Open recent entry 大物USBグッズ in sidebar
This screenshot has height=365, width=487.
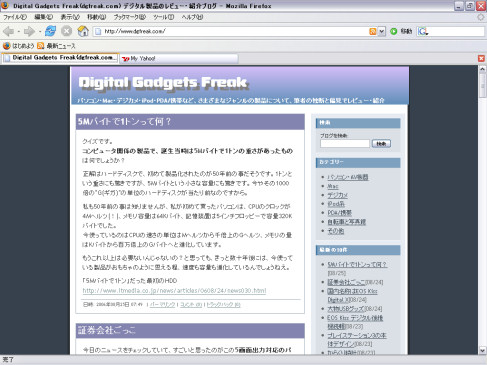point(346,309)
